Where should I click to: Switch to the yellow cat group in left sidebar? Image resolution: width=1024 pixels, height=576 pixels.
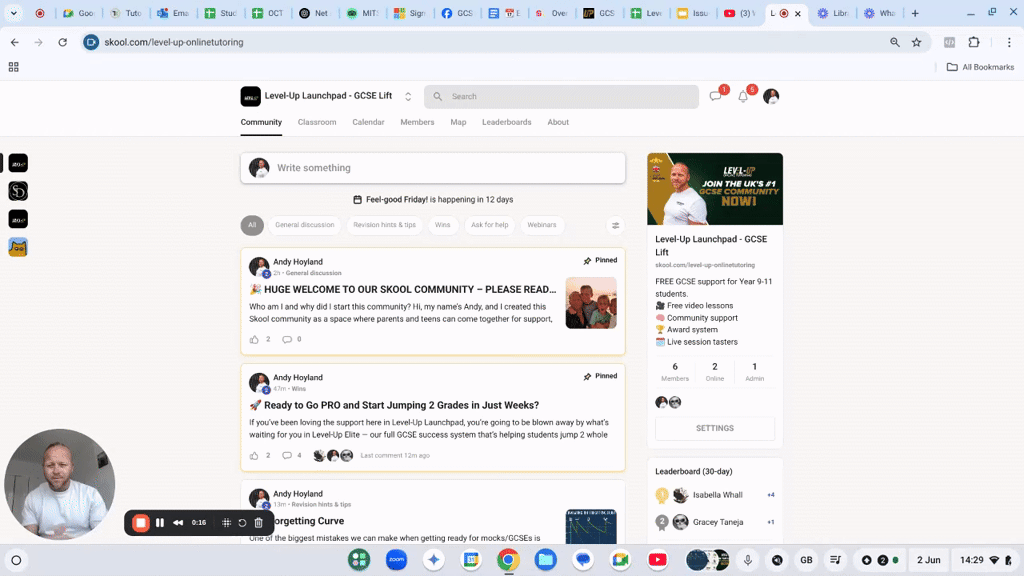pyautogui.click(x=18, y=247)
